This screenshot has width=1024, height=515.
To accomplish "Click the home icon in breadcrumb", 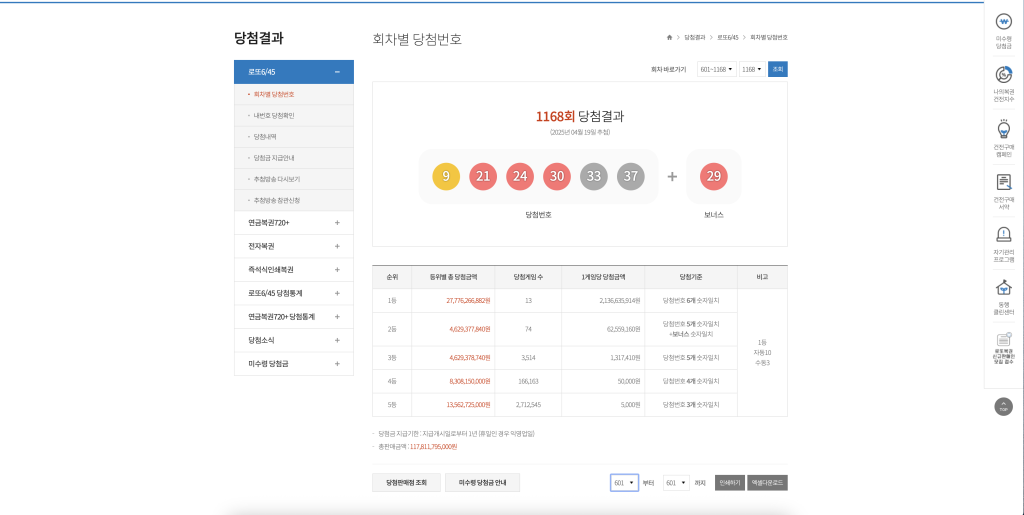I will pos(669,37).
